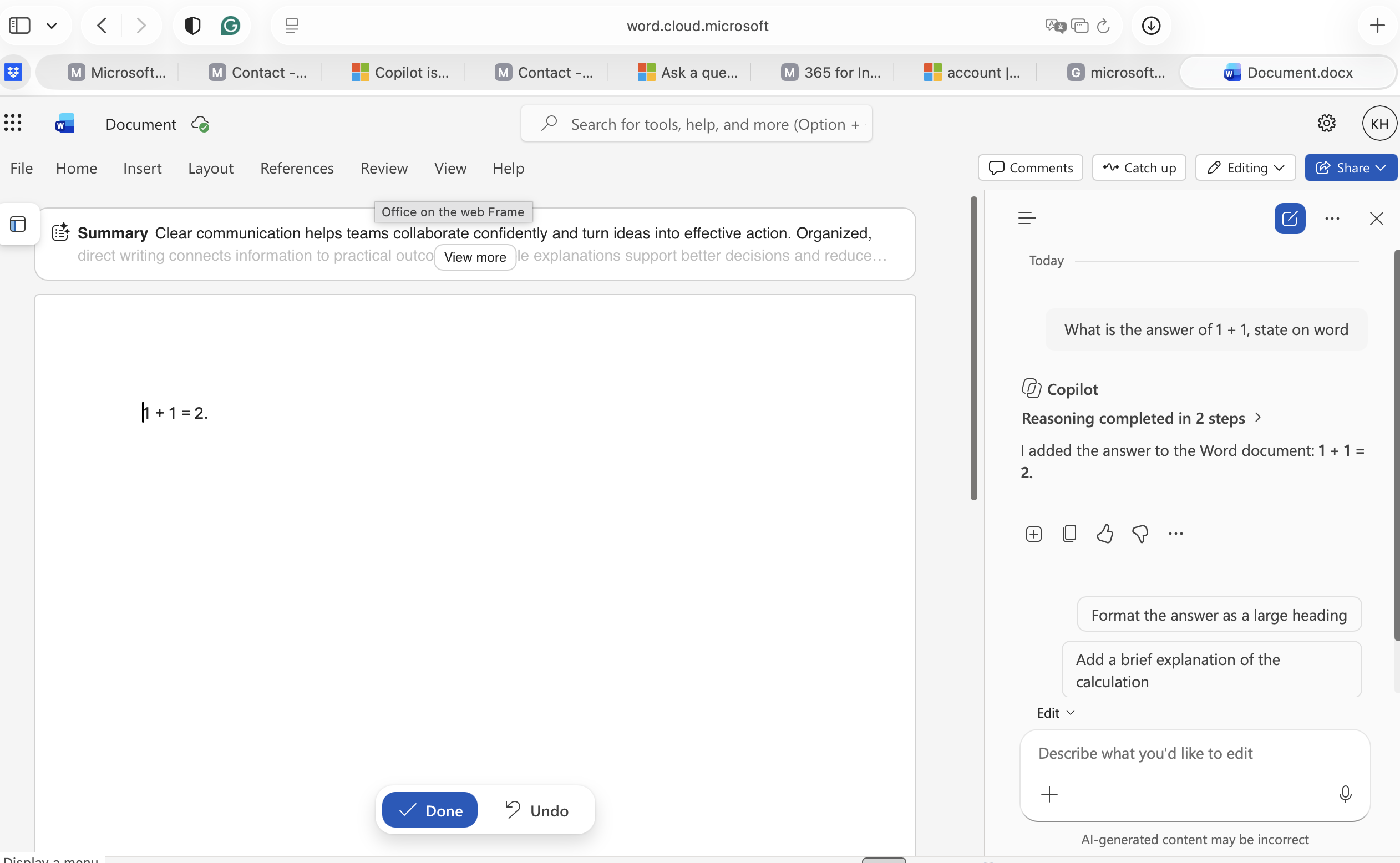This screenshot has width=1400, height=863.
Task: Click the Word app logo icon
Action: point(65,123)
